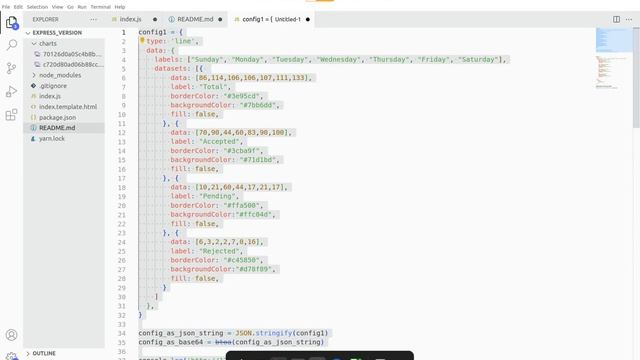This screenshot has height=360, width=640.
Task: Select README.md in the explorer tree
Action: (57, 128)
